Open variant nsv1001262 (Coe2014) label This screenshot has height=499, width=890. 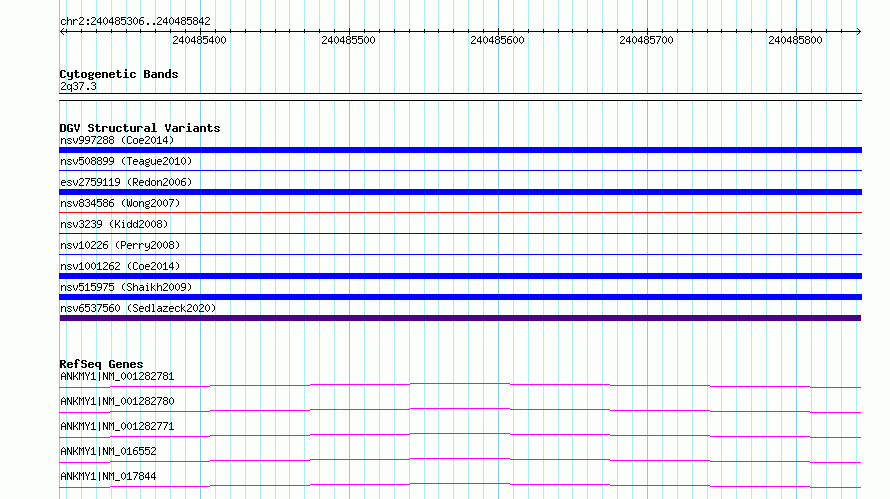coord(120,266)
